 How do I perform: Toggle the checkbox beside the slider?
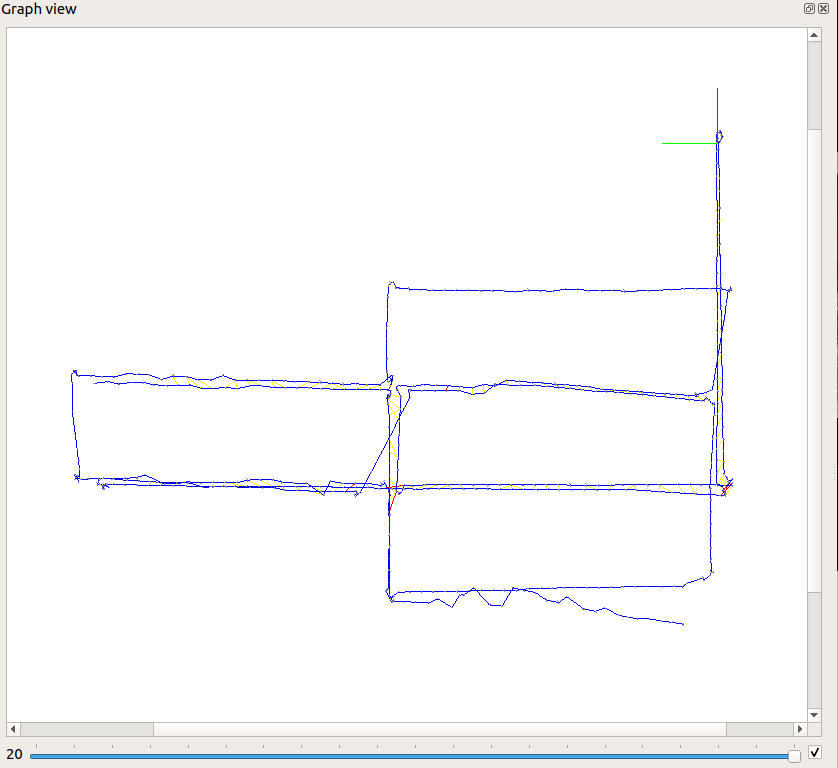click(815, 752)
